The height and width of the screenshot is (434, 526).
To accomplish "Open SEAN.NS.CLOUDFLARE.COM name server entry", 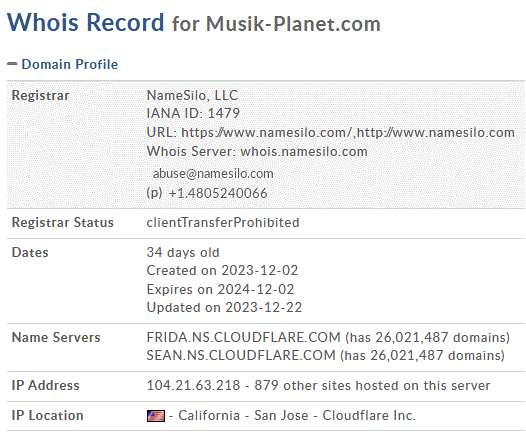I will point(241,355).
